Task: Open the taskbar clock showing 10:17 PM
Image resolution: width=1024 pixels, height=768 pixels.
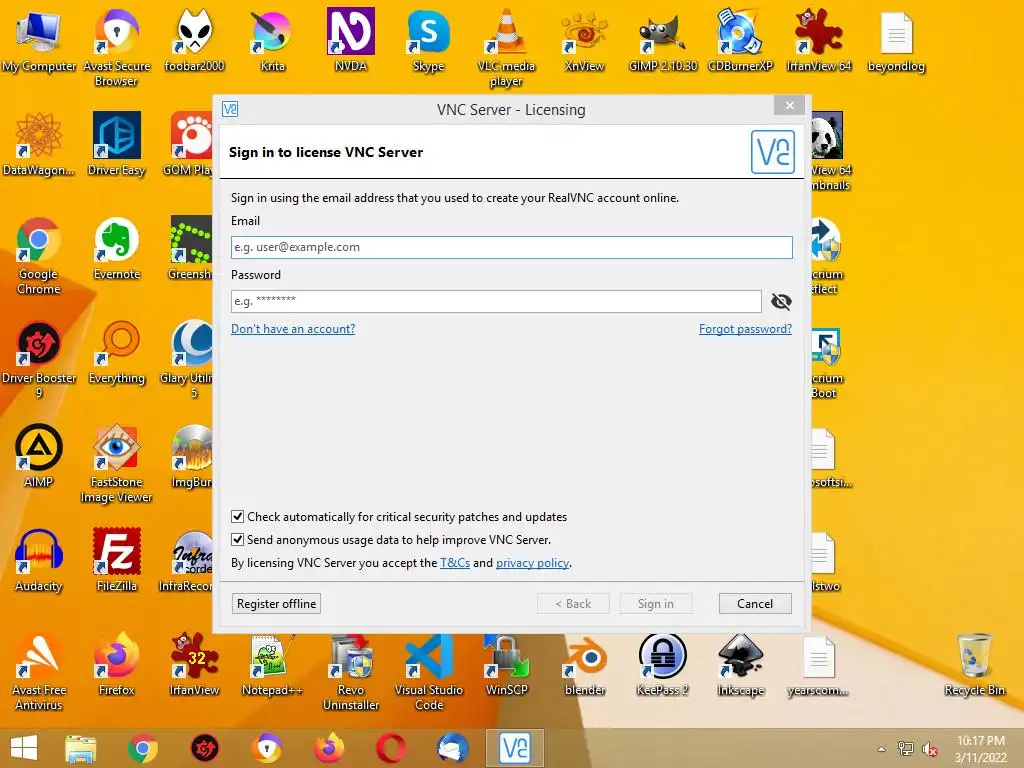Action: (x=980, y=749)
